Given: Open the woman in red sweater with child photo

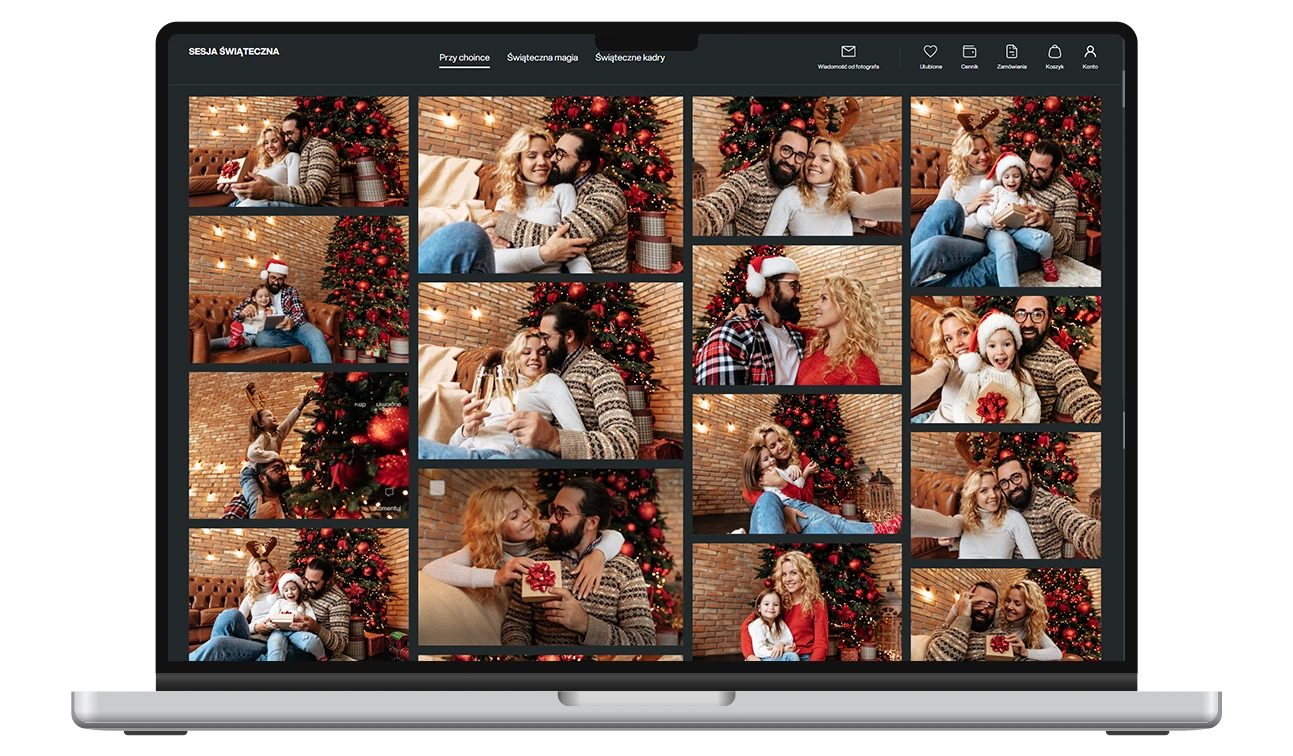Looking at the screenshot, I should [x=796, y=602].
